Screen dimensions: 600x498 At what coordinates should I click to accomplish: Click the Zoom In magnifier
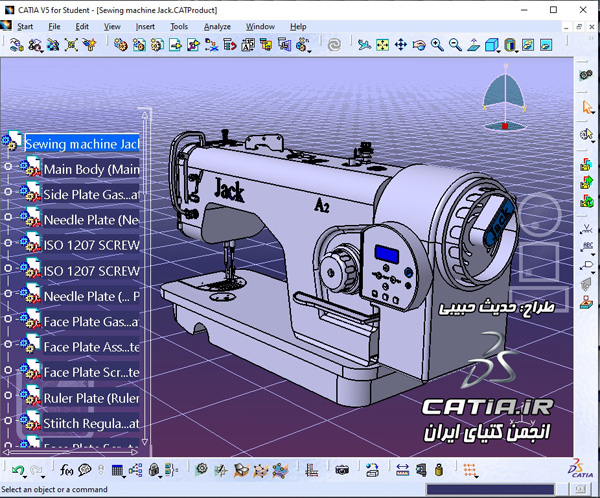pyautogui.click(x=437, y=45)
